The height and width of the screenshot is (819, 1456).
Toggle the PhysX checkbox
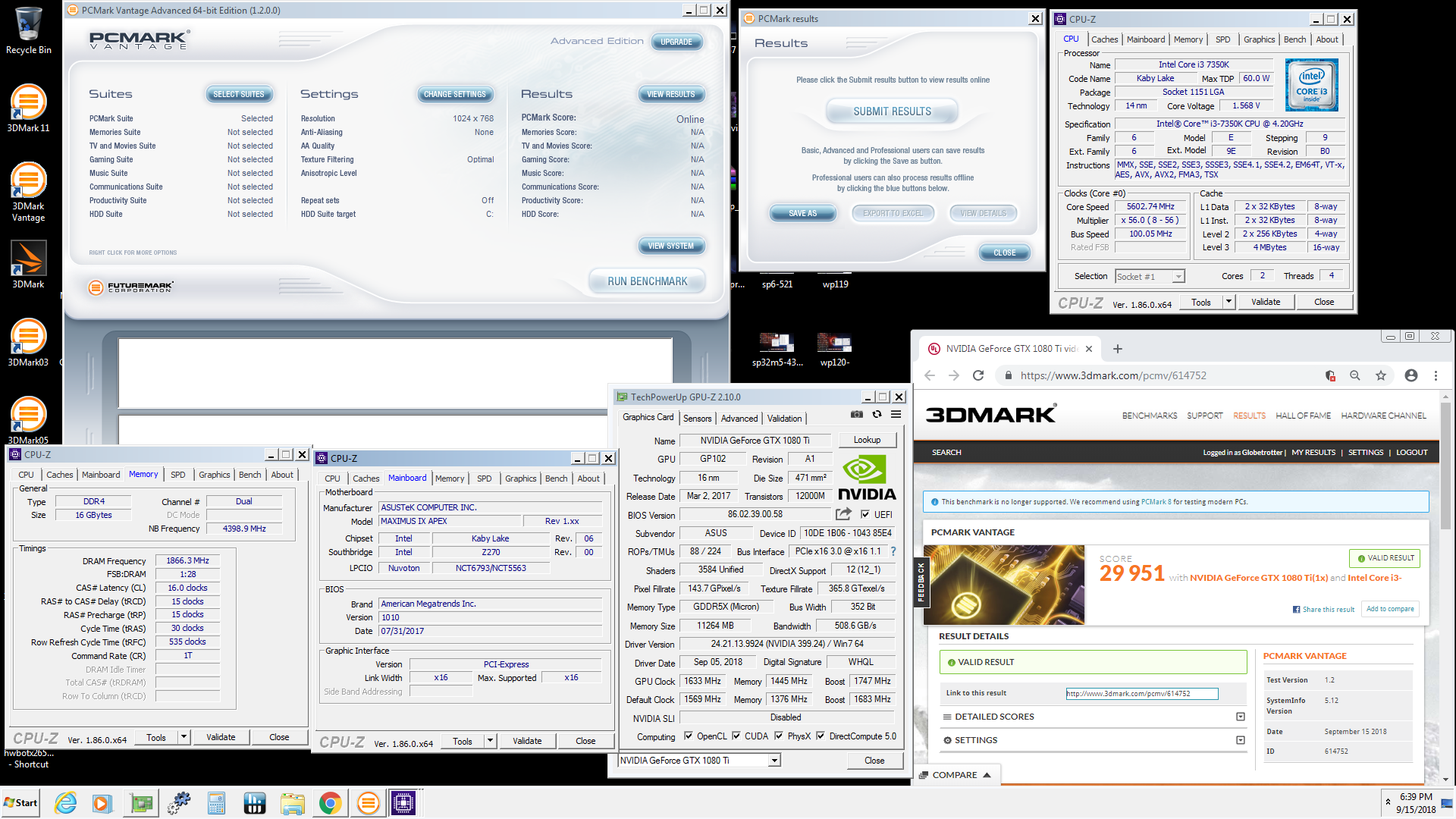779,736
